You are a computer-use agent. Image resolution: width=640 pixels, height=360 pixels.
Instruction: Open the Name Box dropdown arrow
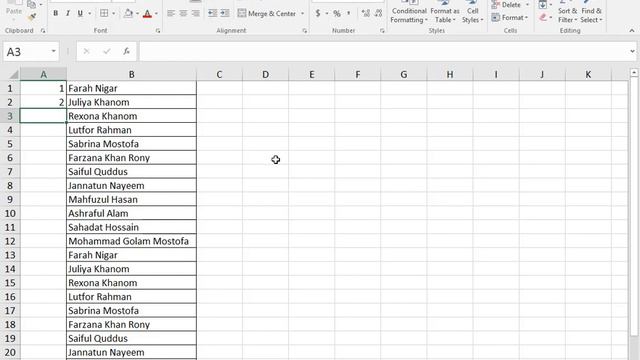[53, 51]
